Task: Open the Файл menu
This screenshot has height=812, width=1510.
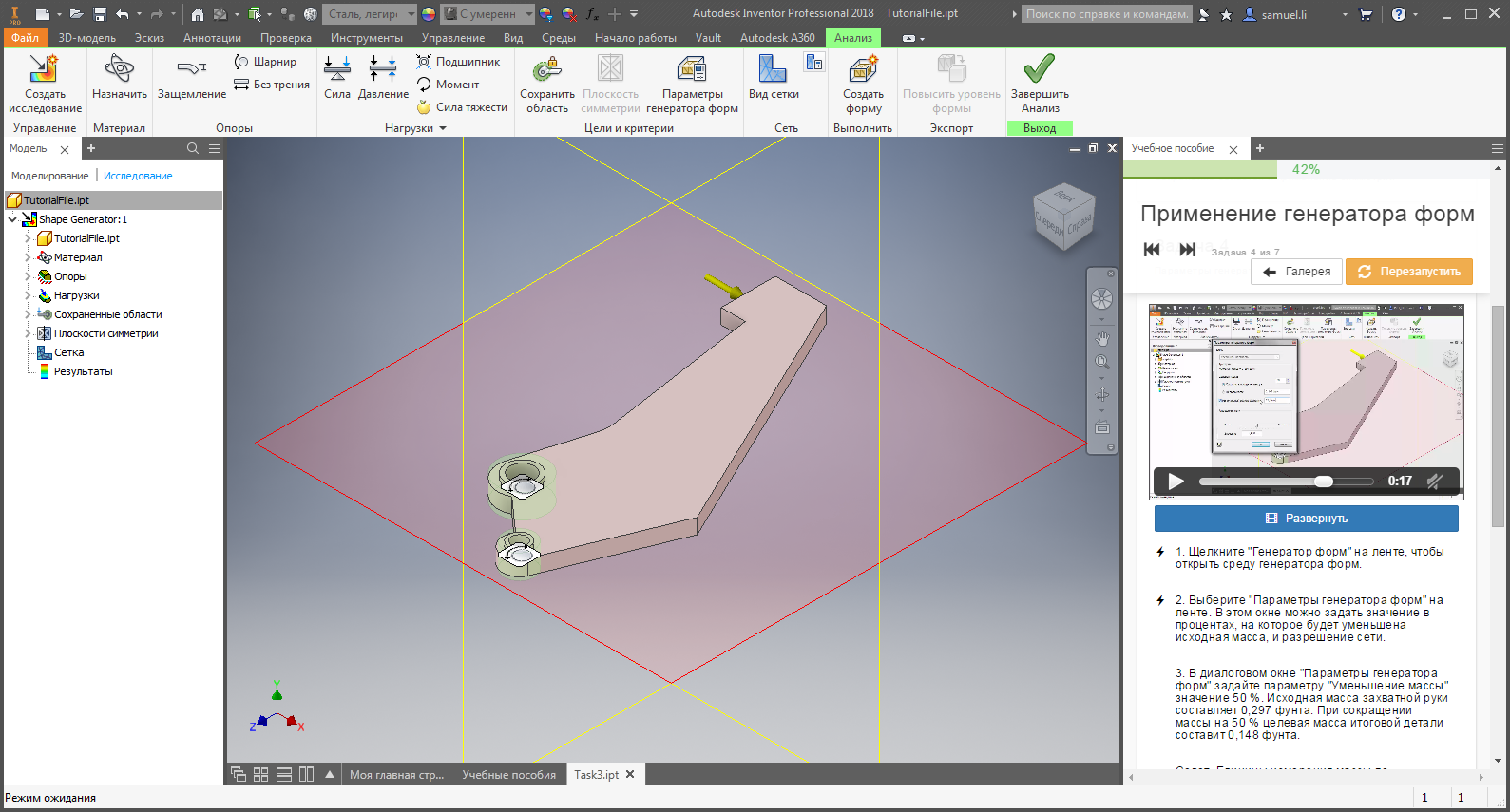Action: click(26, 38)
